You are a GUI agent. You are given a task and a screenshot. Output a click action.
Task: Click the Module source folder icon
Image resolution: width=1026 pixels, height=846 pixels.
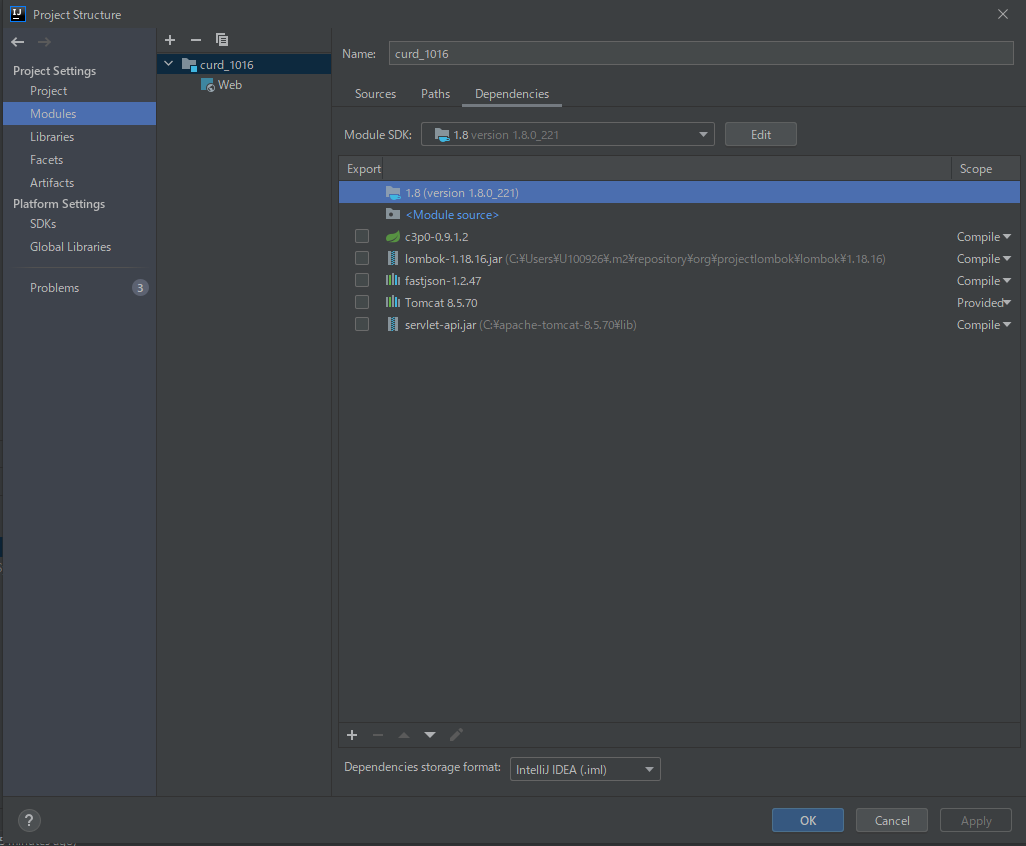[393, 214]
